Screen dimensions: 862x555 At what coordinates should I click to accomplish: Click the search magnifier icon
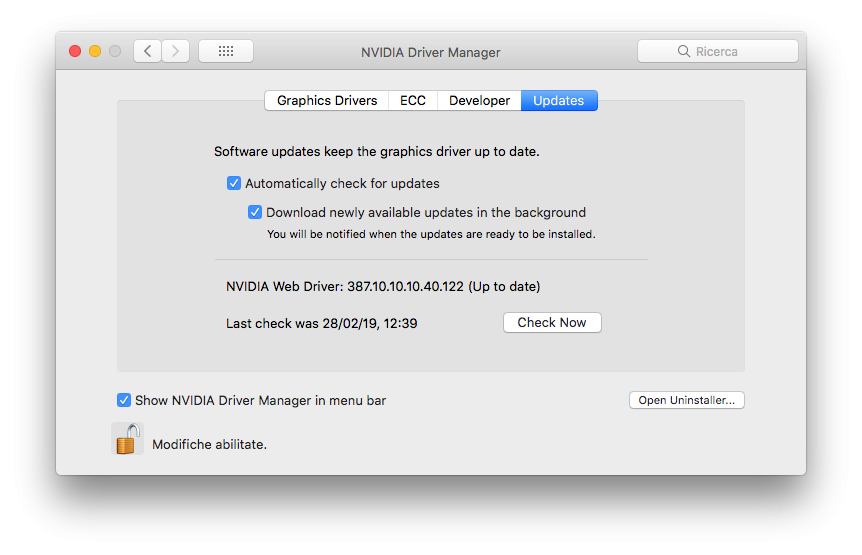pos(683,51)
